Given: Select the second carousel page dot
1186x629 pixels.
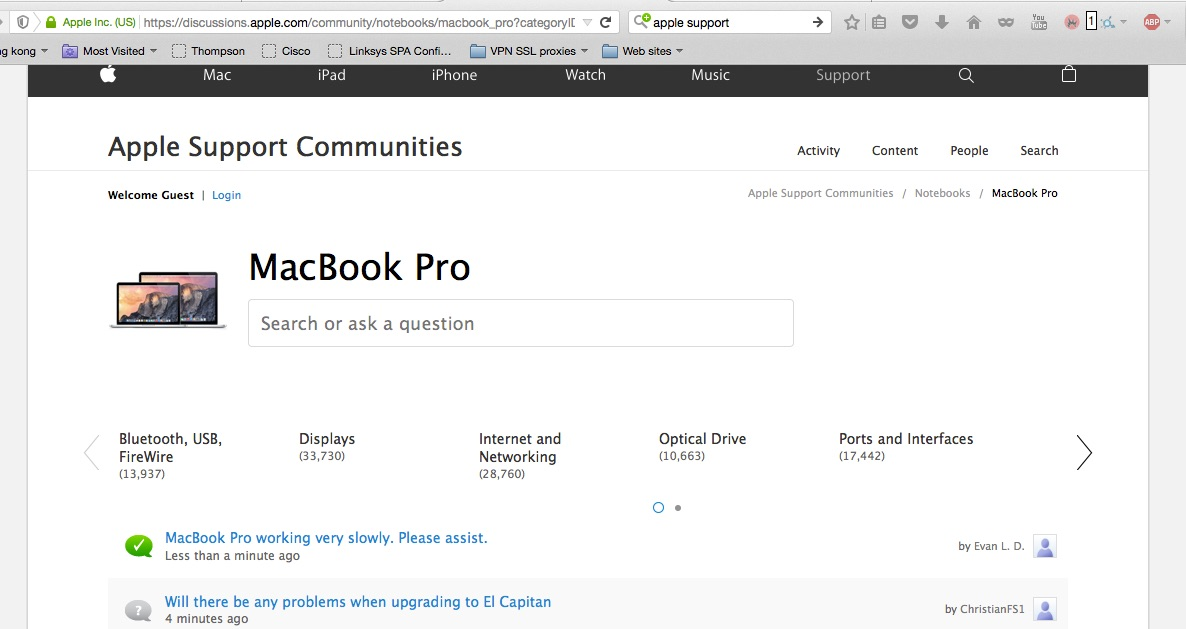Looking at the screenshot, I should [x=678, y=508].
